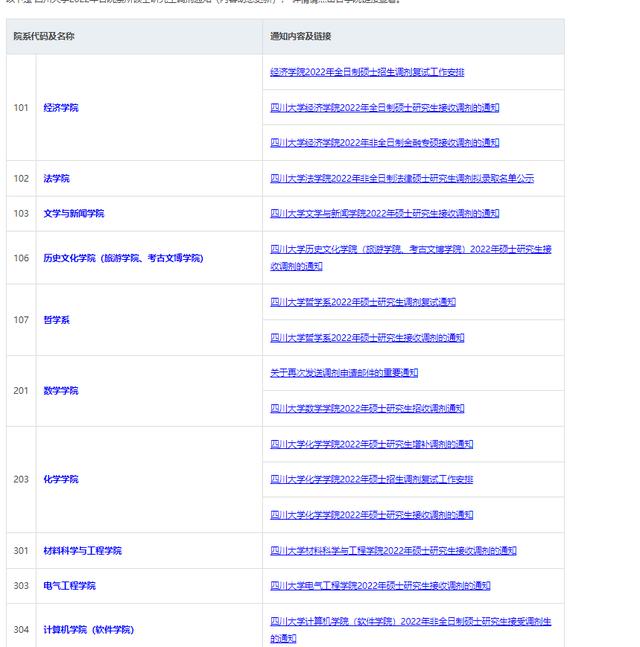Open 化学学院 接收调剂的通知 link

coord(371,515)
